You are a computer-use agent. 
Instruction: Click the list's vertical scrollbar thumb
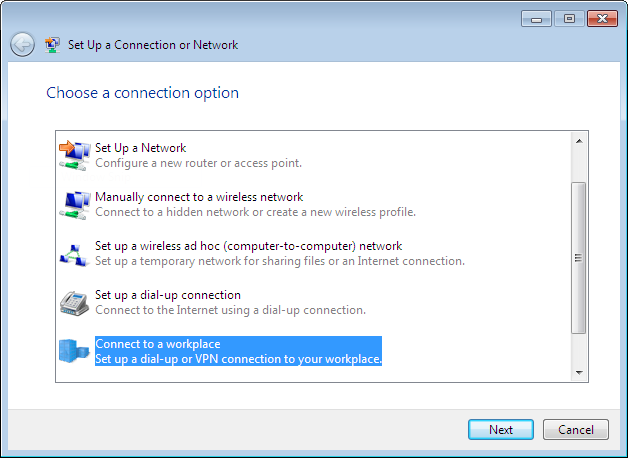[577, 257]
